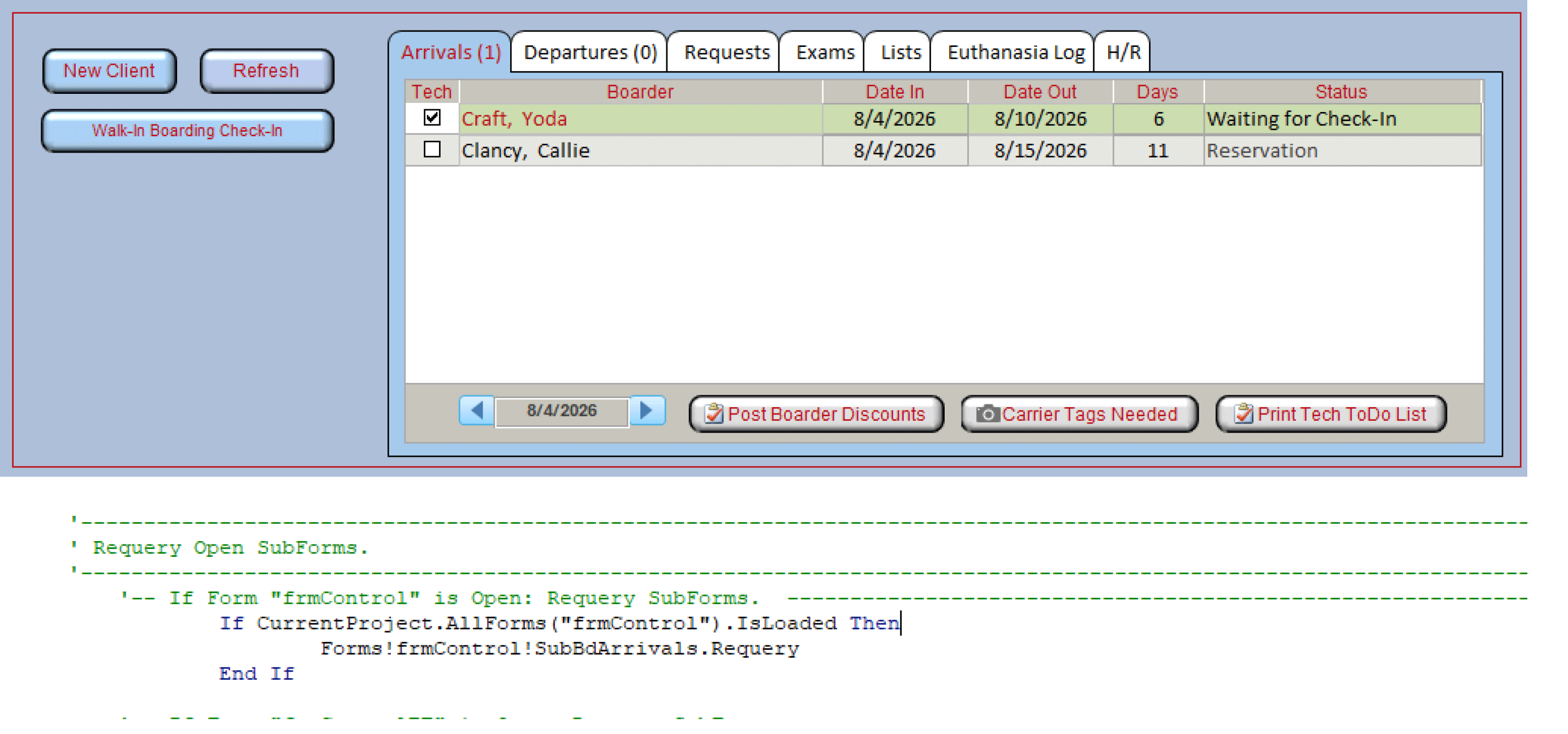Viewport: 1568px width, 734px height.
Task: Click the Days column header
Action: (1158, 92)
